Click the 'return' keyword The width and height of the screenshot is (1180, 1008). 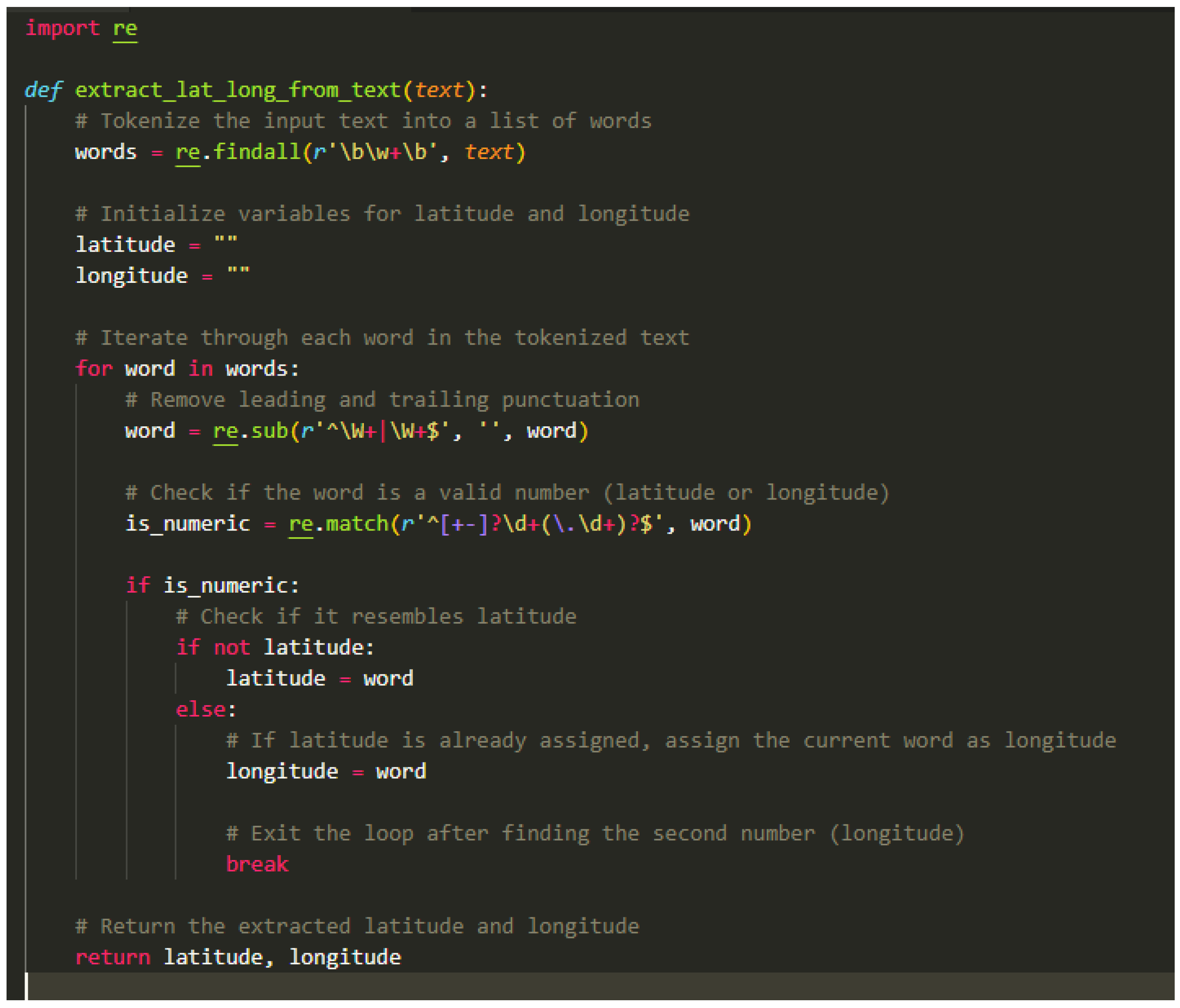[x=113, y=957]
